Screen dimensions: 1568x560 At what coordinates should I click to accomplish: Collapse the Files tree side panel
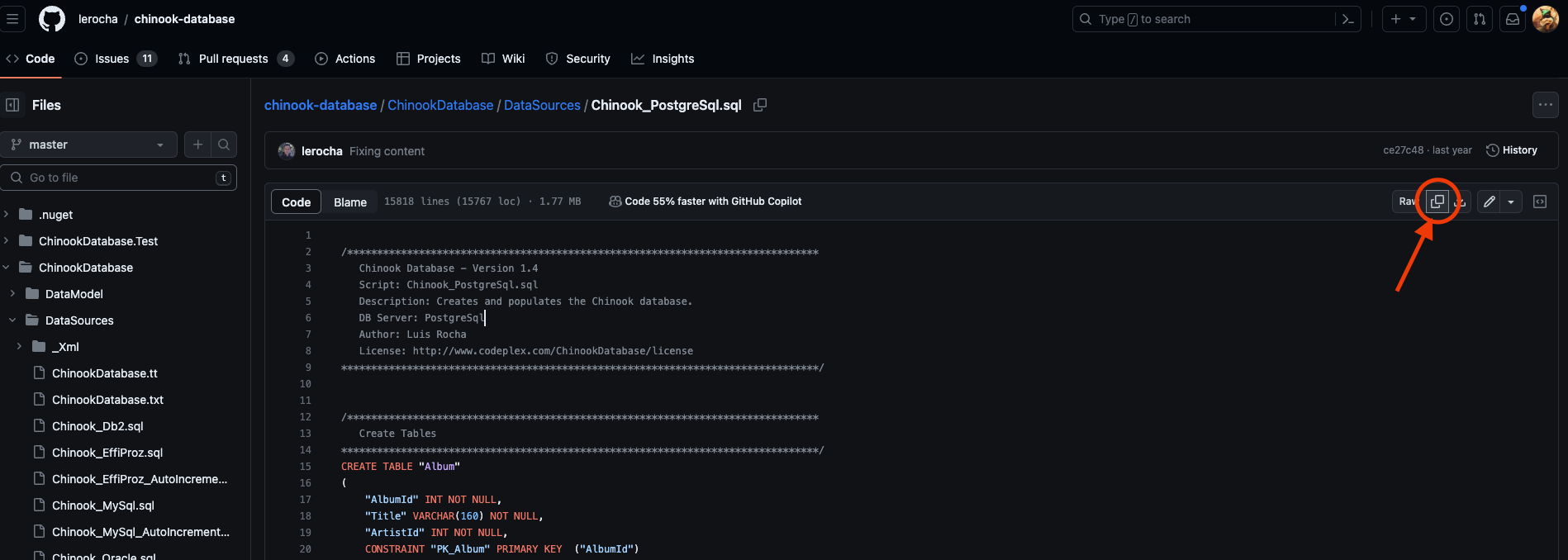pyautogui.click(x=13, y=105)
